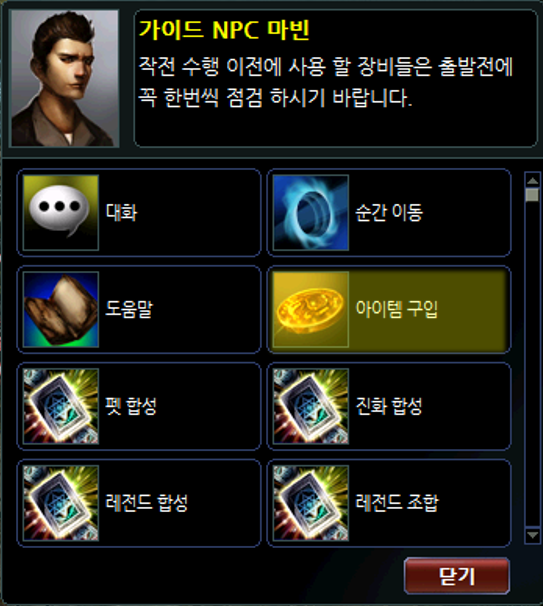Click the card icon beside 레전드 합성
Image resolution: width=543 pixels, height=606 pixels.
(x=61, y=502)
